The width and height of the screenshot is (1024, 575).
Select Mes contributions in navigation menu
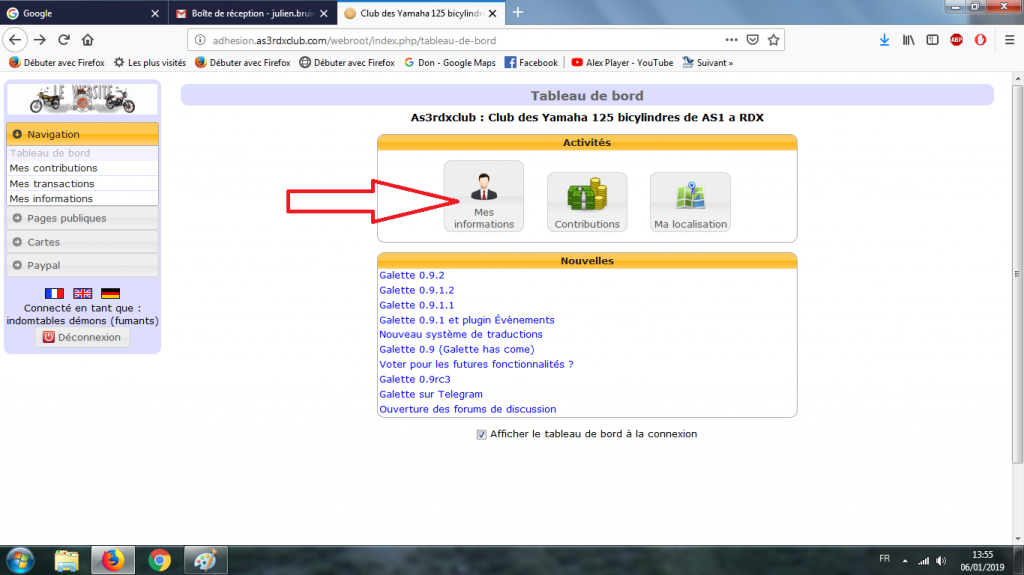click(x=54, y=169)
